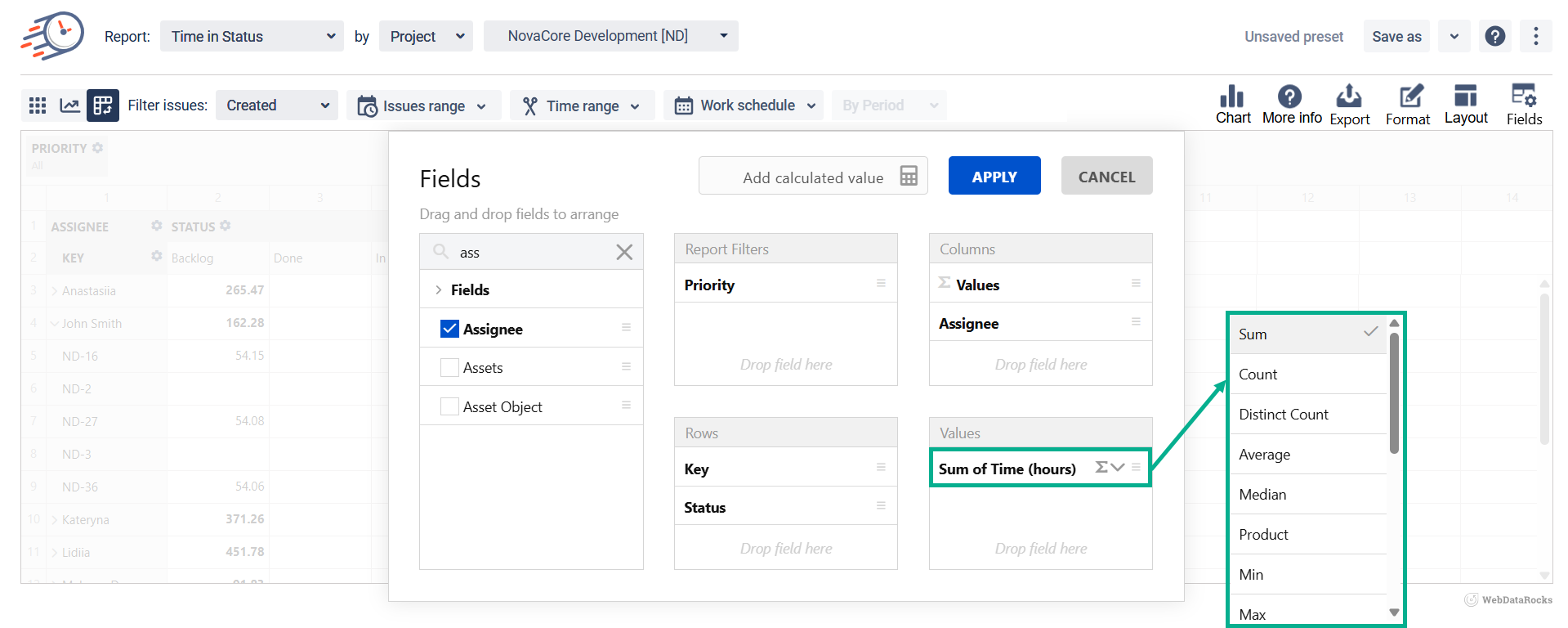Open the Time in Status report dropdown

252,37
